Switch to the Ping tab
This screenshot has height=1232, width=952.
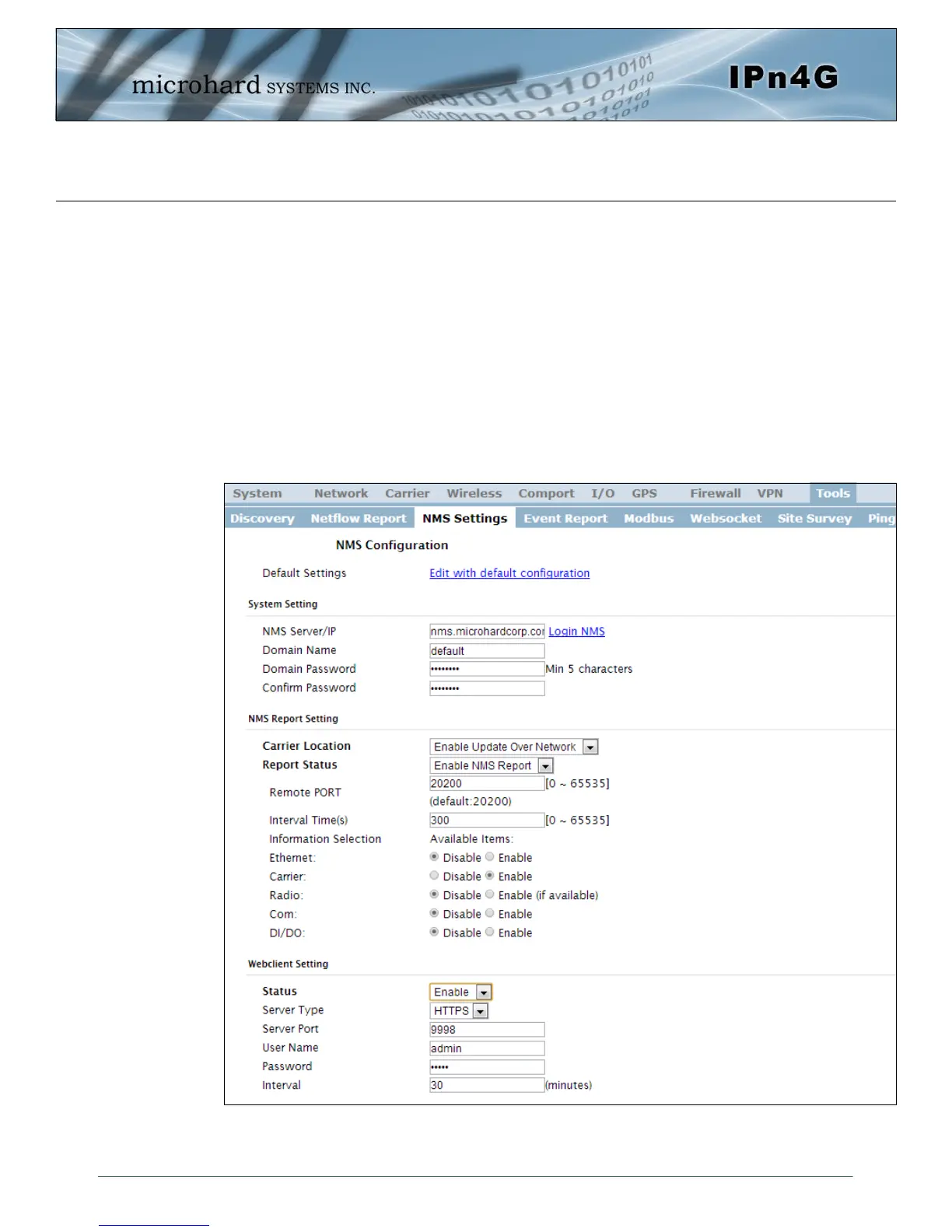(x=881, y=518)
